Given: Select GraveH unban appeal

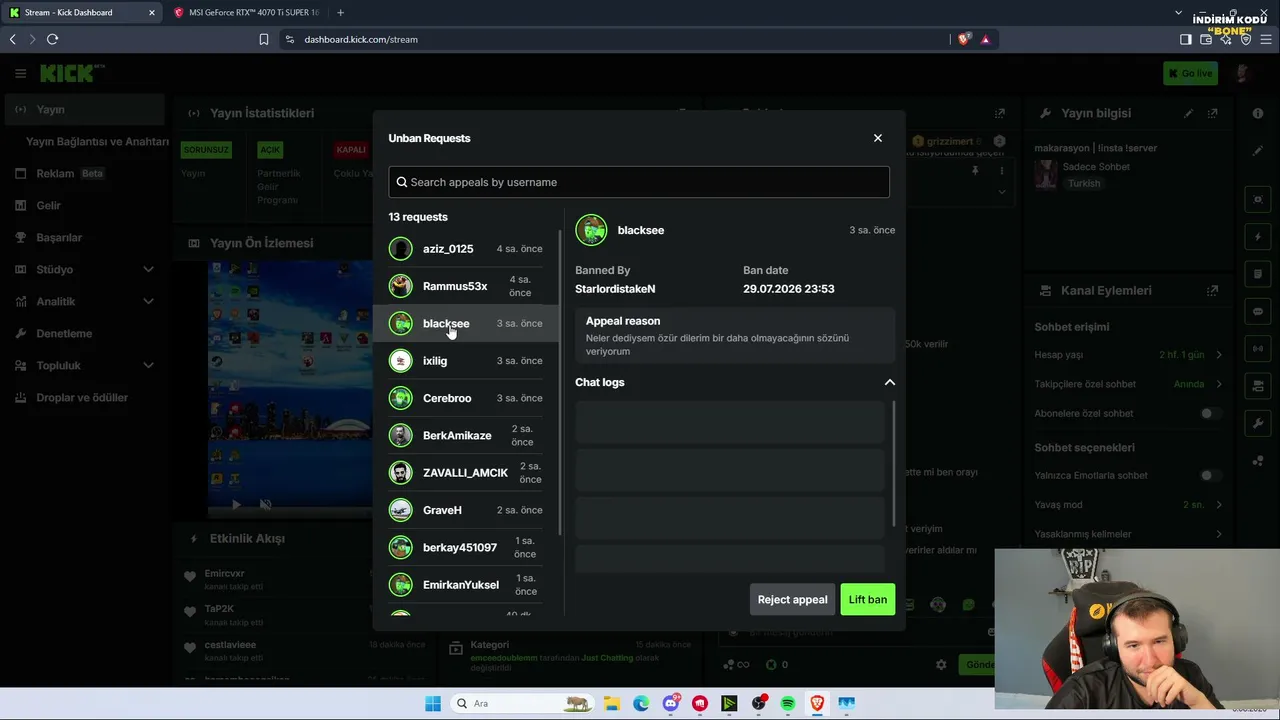Looking at the screenshot, I should click(x=466, y=510).
